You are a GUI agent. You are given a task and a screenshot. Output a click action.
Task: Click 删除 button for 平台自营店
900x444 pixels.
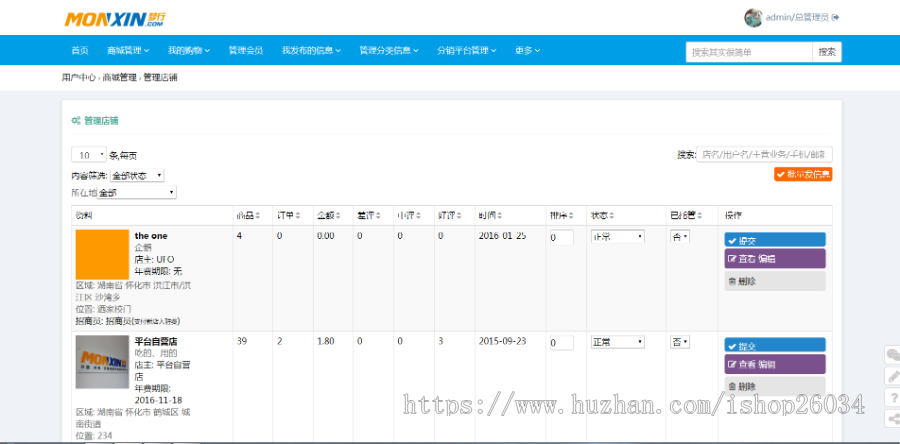pos(775,385)
